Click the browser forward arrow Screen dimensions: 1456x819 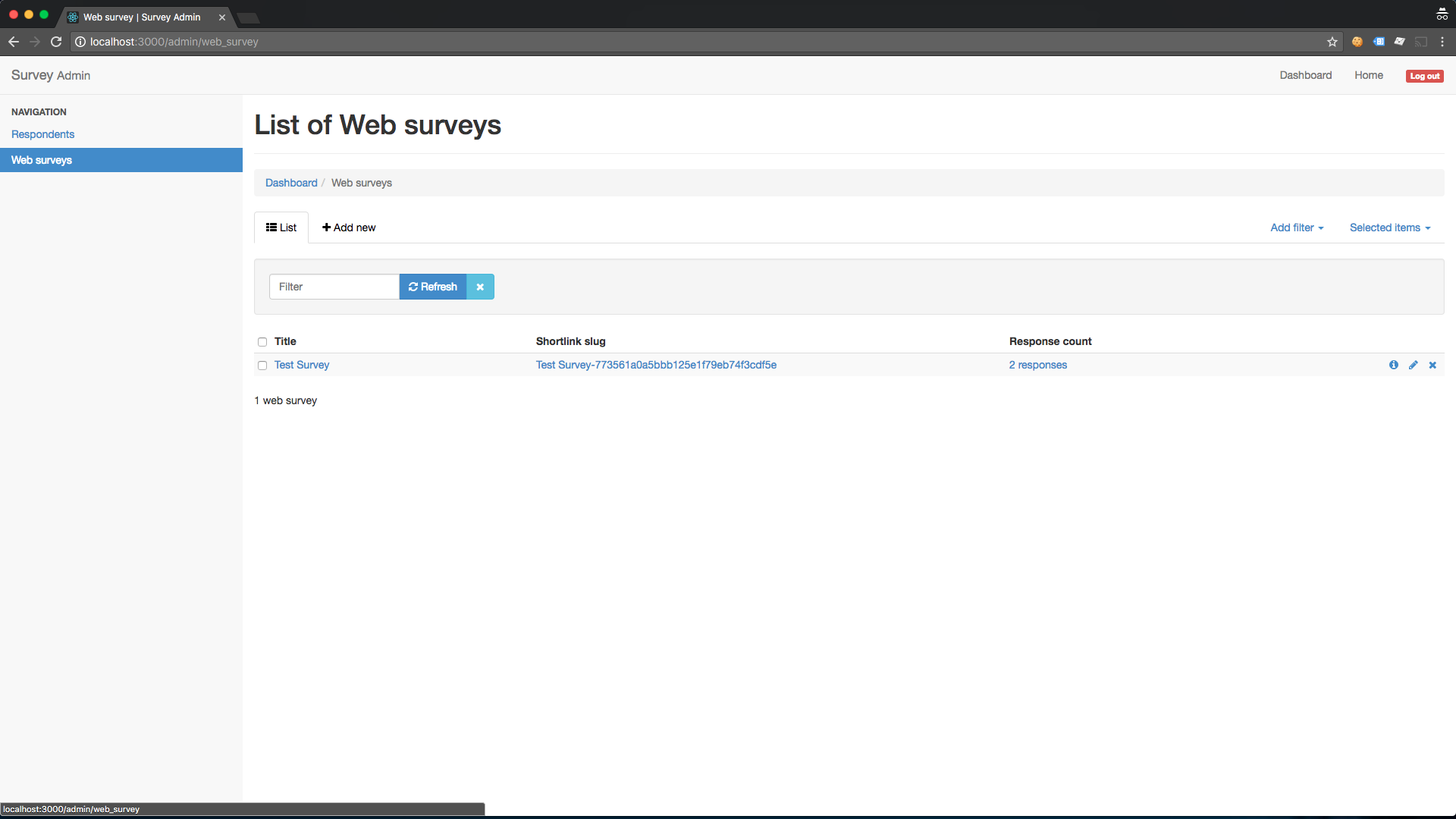click(35, 42)
